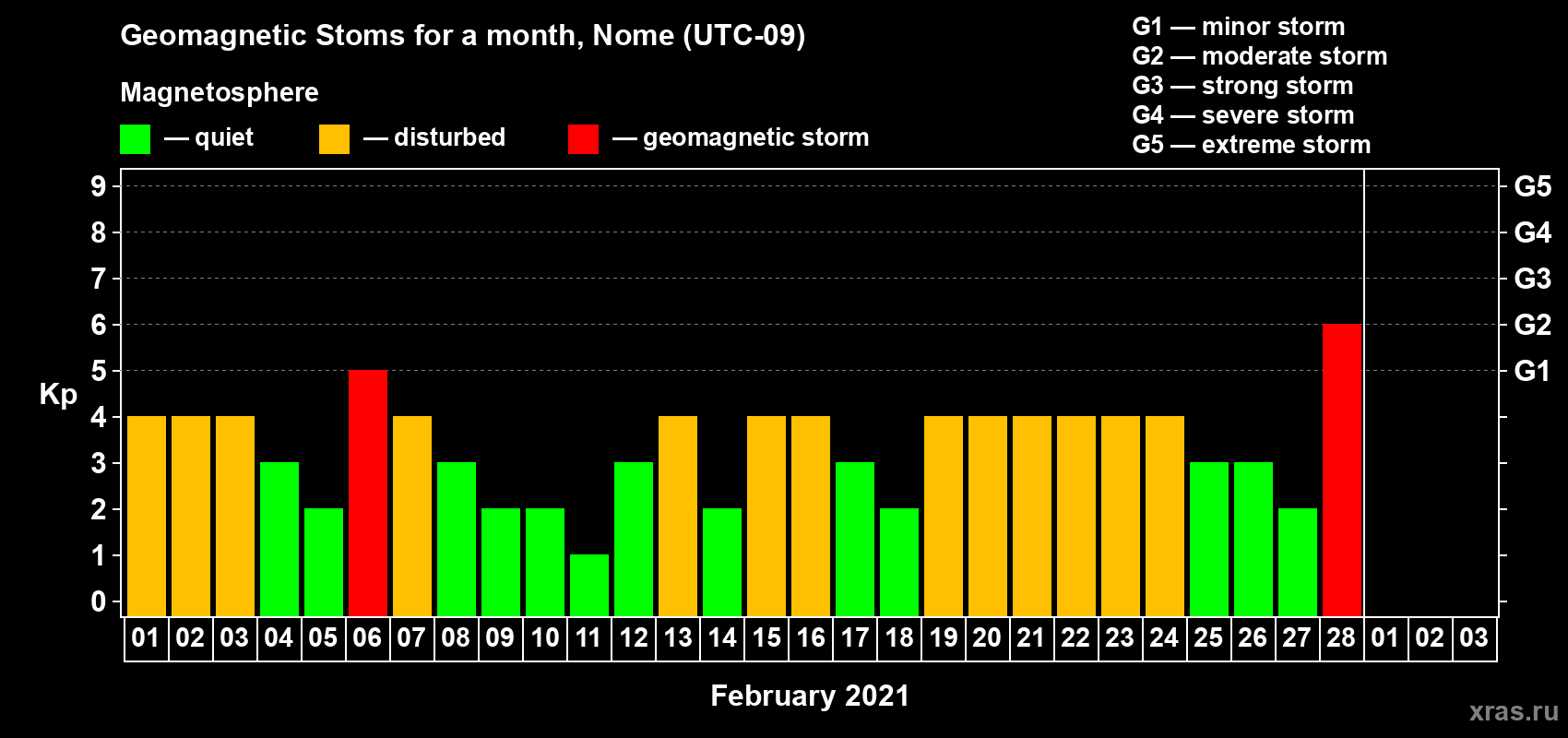The width and height of the screenshot is (1568, 738).
Task: Click the Kp value 6 on left axis
Action: click(x=99, y=325)
